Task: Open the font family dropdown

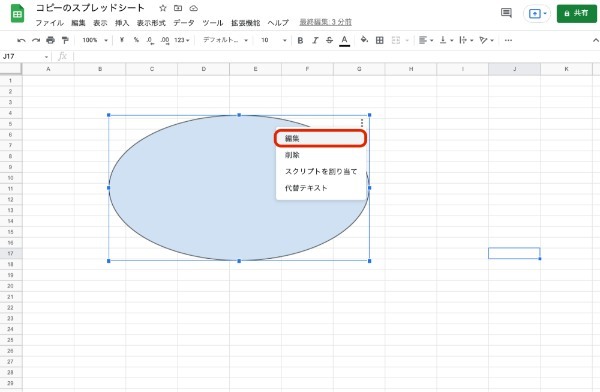Action: click(x=225, y=40)
